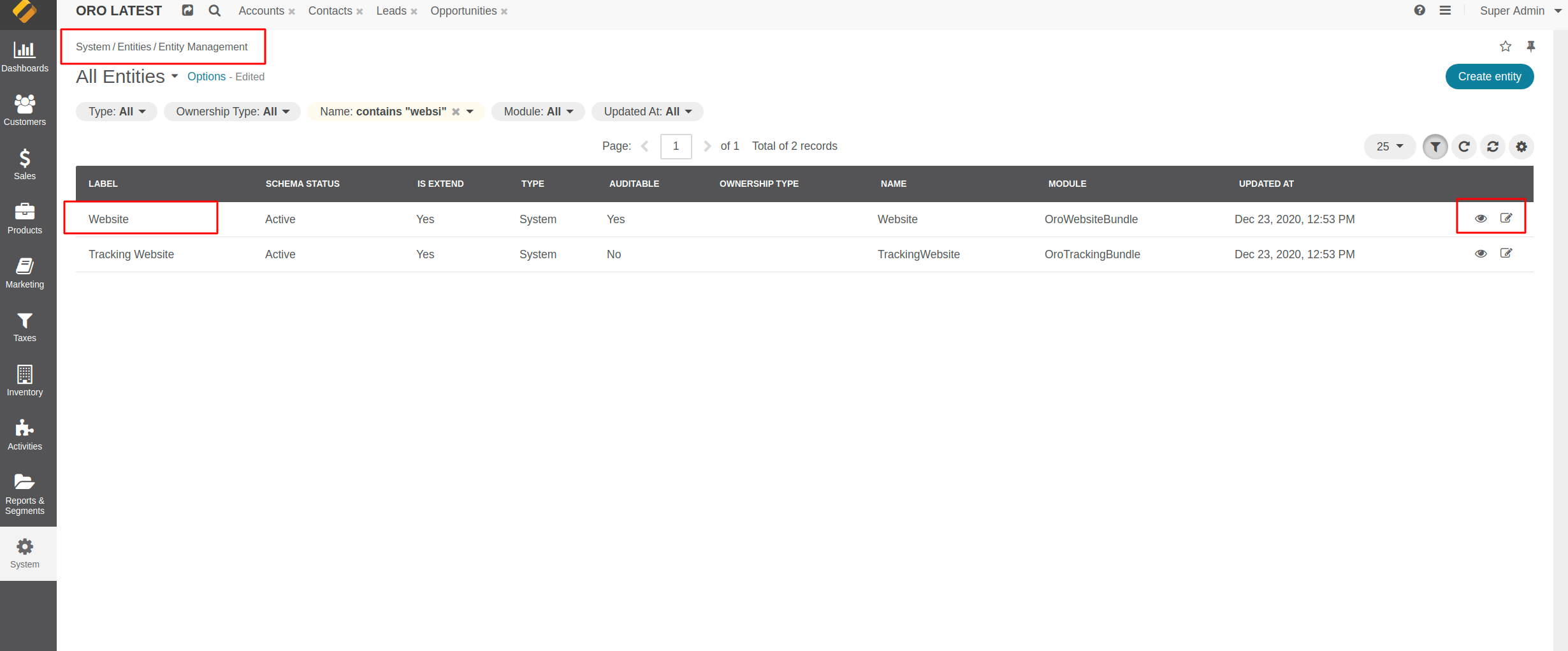This screenshot has width=1568, height=651.
Task: Open the Opportunities menu
Action: (x=463, y=10)
